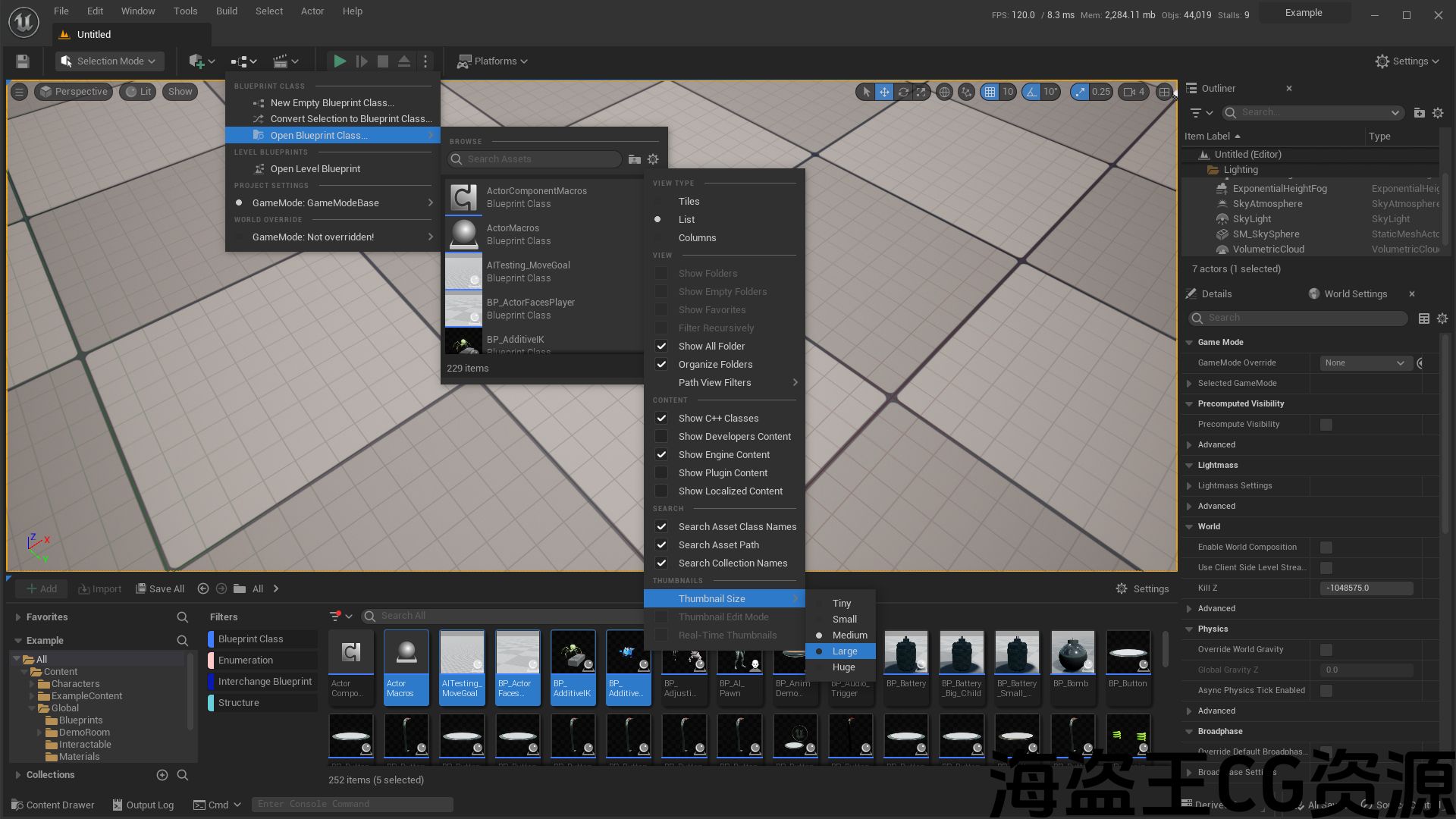The image size is (1456, 819).
Task: Tick the Precompute Visibility checkbox
Action: point(1326,425)
